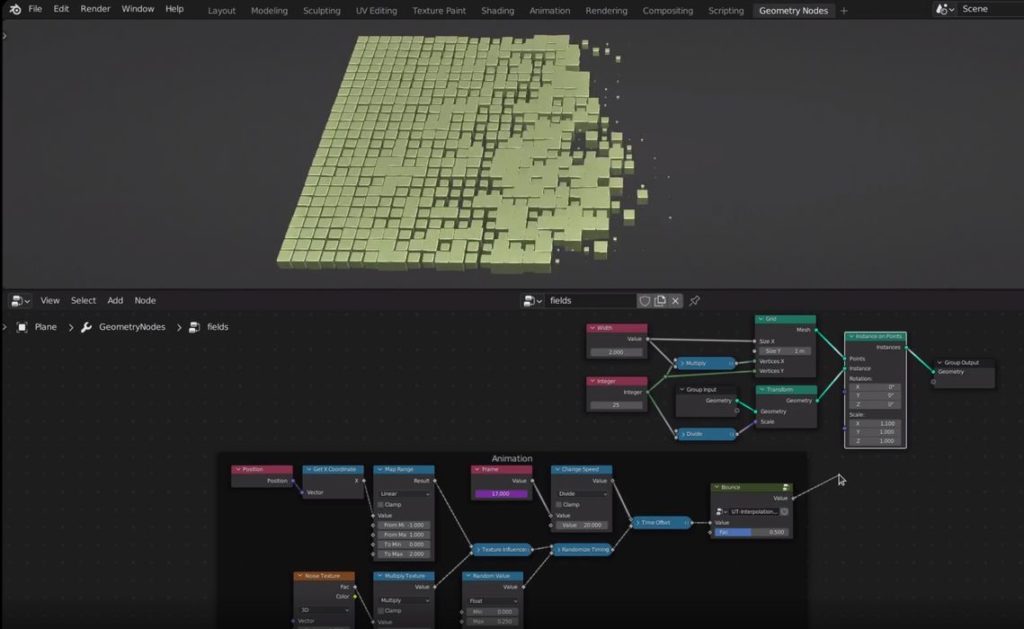Click the Fac slider on Bounce node
Viewport: 1024px width, 629px height.
(x=751, y=532)
